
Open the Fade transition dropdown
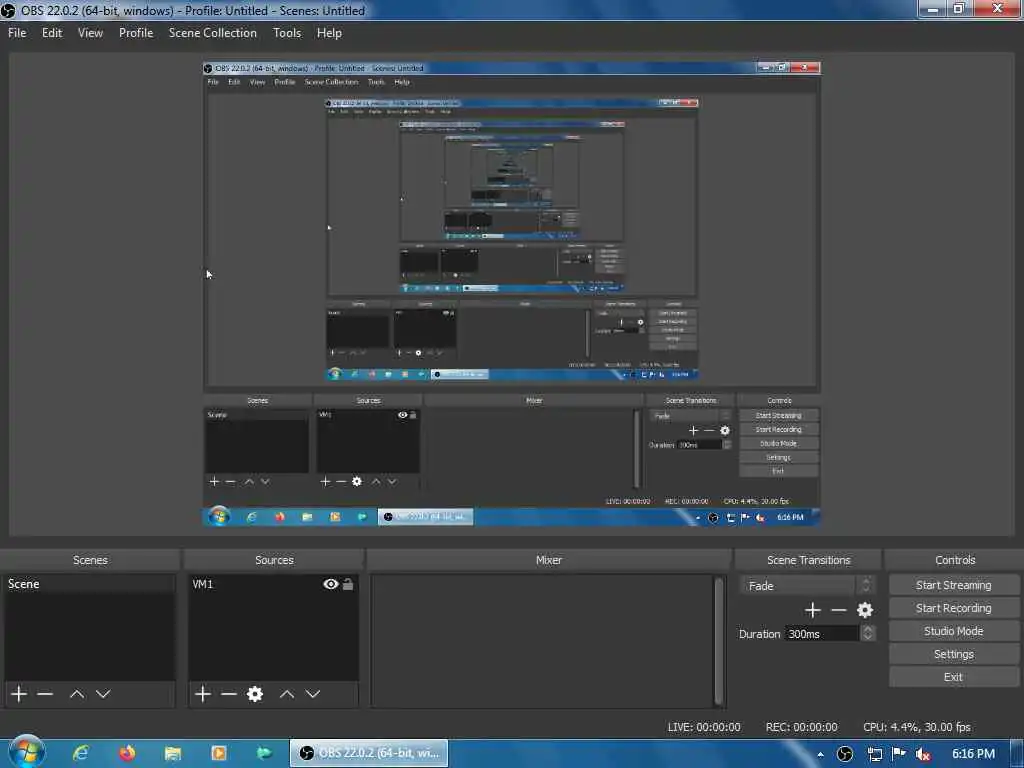pyautogui.click(x=807, y=585)
